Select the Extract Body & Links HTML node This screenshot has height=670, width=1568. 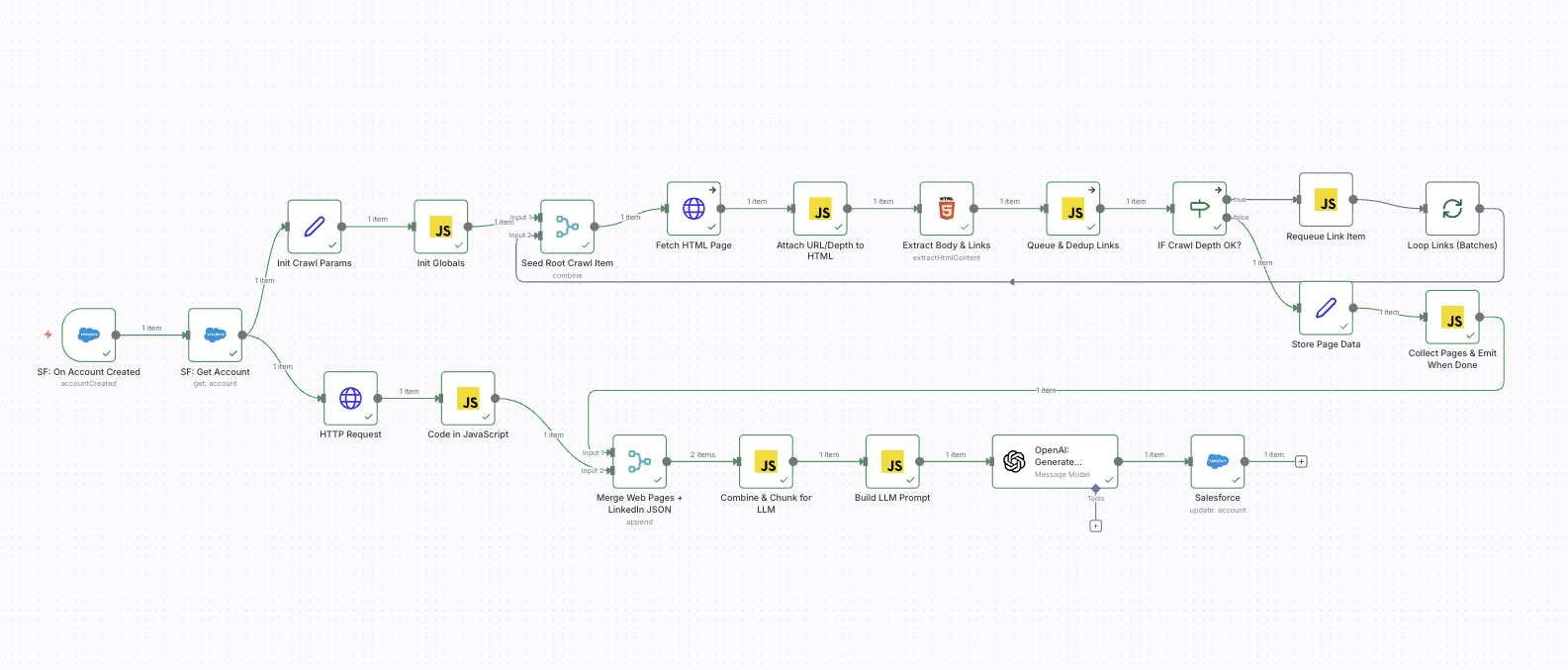(x=947, y=209)
